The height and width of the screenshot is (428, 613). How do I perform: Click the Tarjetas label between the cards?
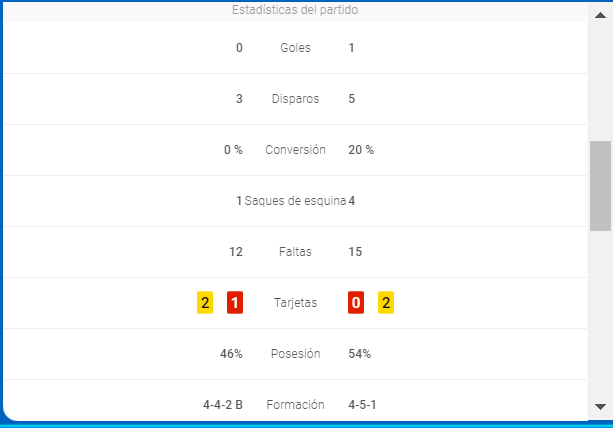[x=295, y=303]
